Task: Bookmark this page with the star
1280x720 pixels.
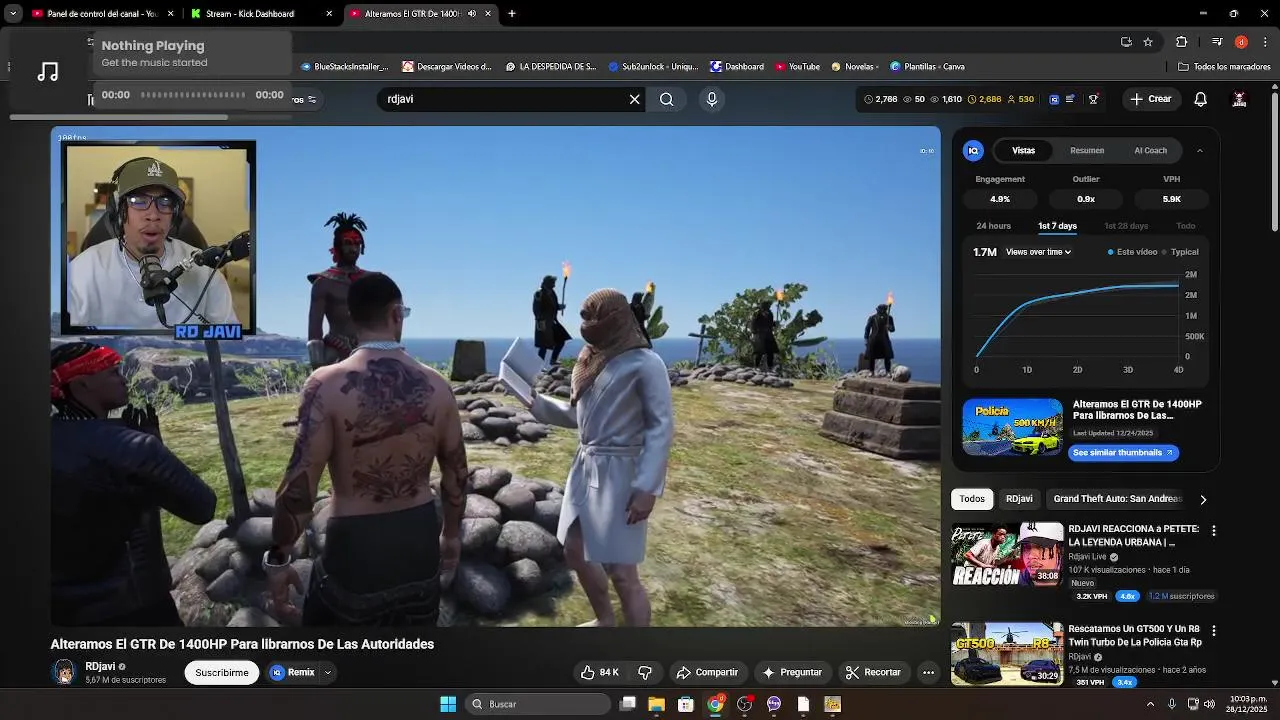Action: (1148, 42)
